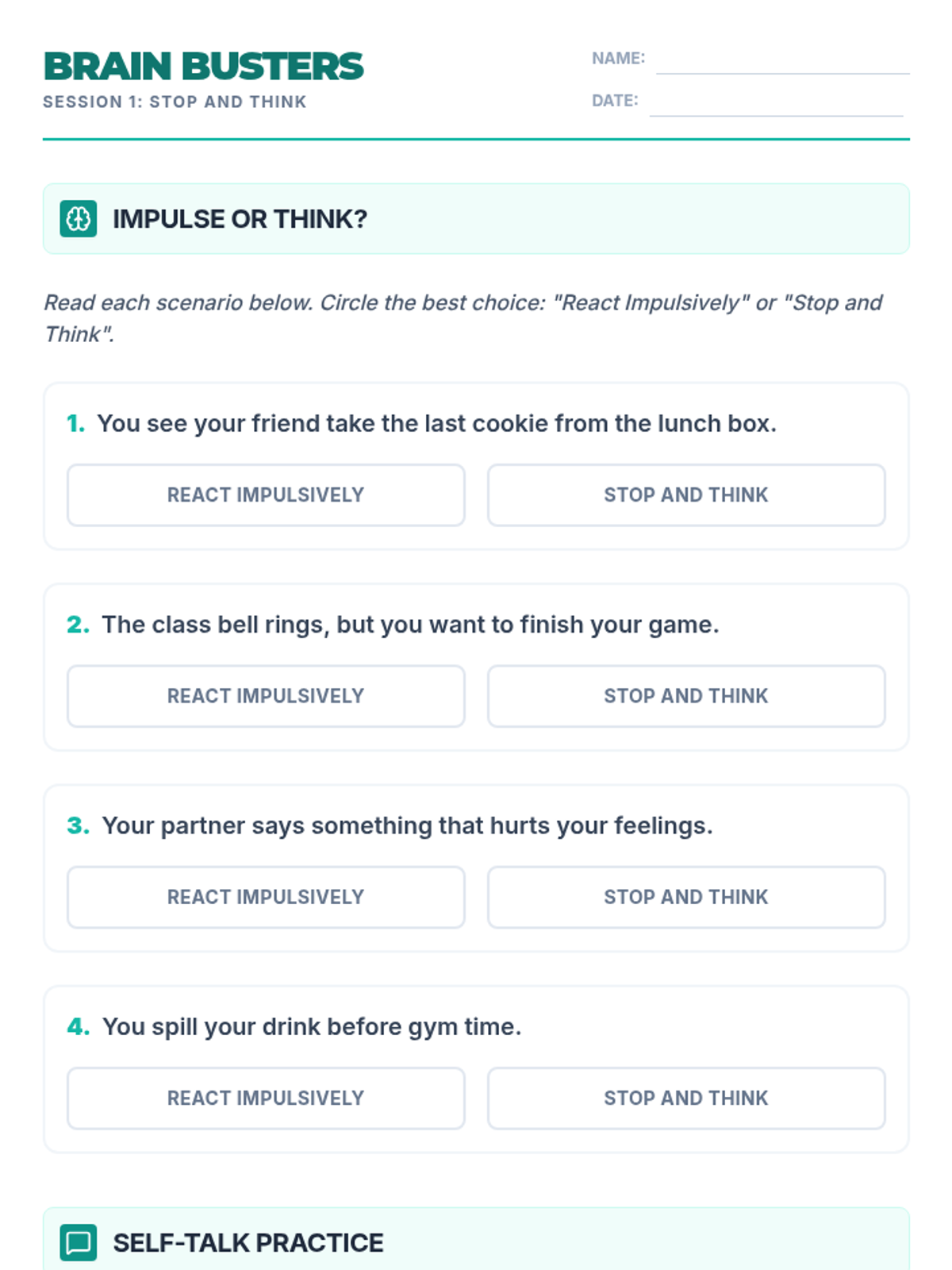Choose Stop and Think for the cookie scenario
Viewport: 952px width, 1270px height.
(x=686, y=495)
